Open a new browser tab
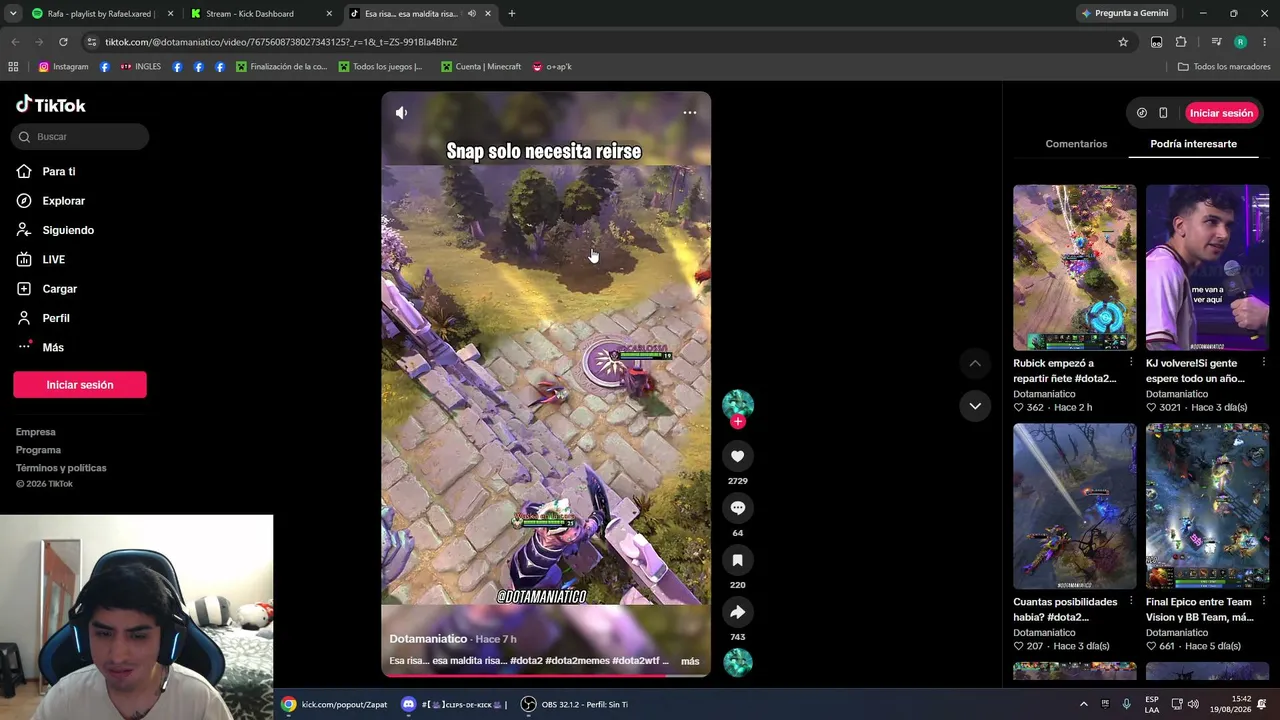Viewport: 1280px width, 720px height. (x=512, y=14)
